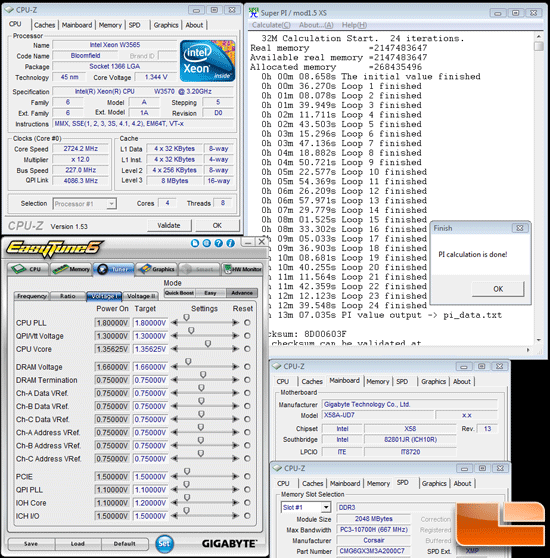Reset DRAM Termination radio button

[x=247, y=380]
